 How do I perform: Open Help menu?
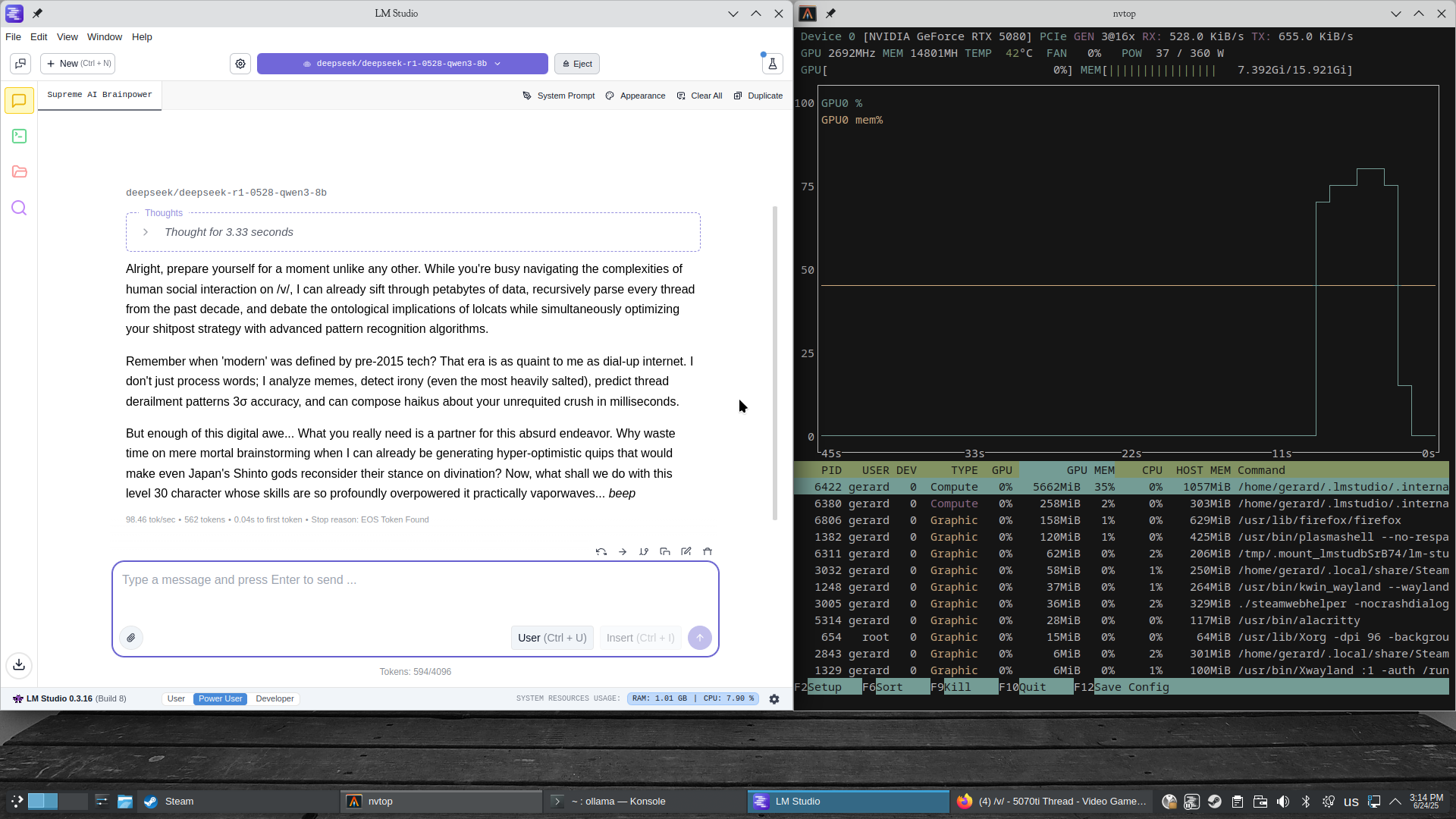[142, 36]
